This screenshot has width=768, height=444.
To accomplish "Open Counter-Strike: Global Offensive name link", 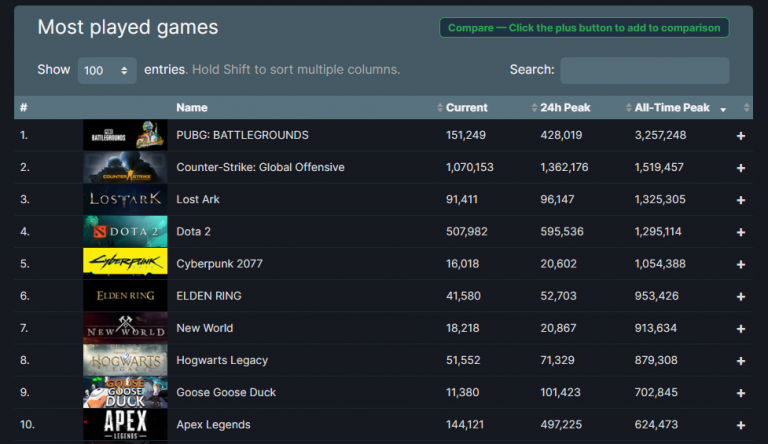I will click(260, 168).
